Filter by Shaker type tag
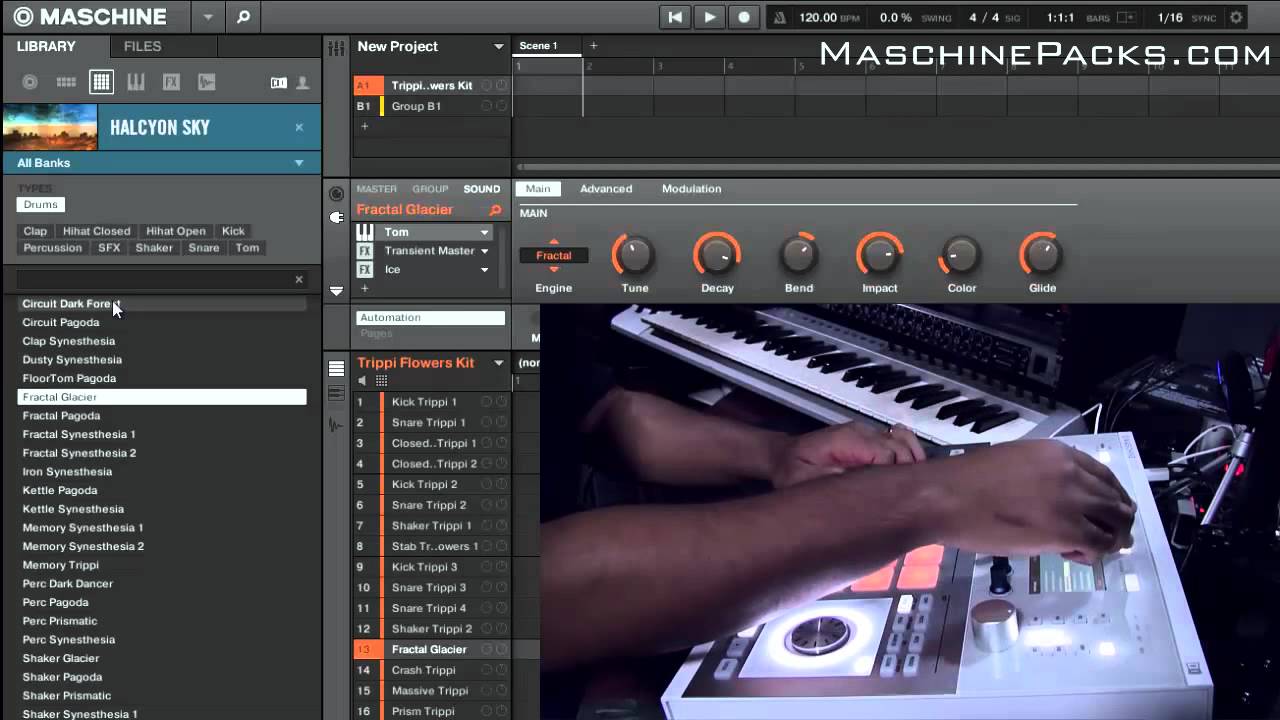The height and width of the screenshot is (720, 1280). [154, 248]
